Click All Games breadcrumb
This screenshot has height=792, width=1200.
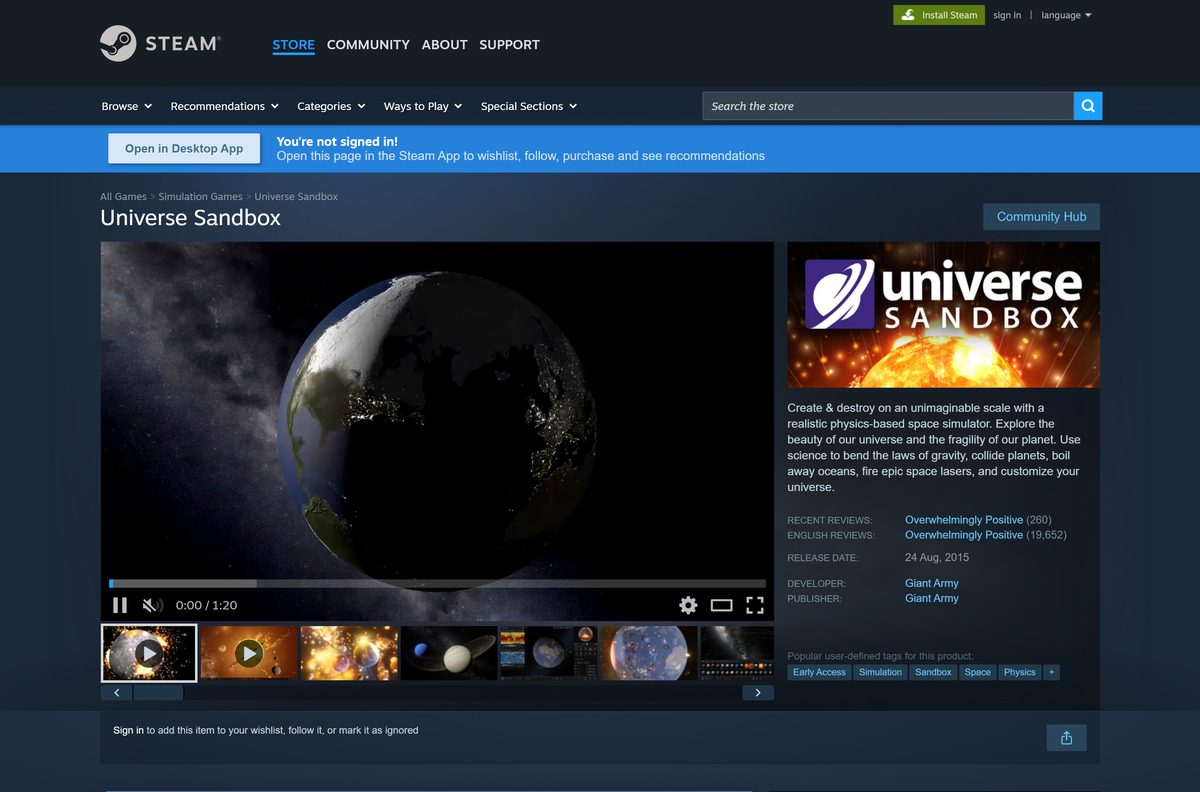pyautogui.click(x=123, y=197)
